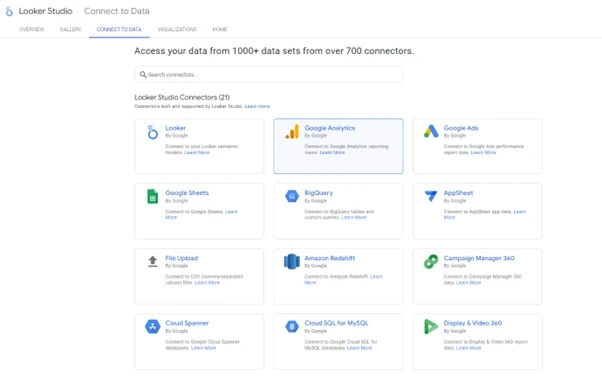The width and height of the screenshot is (602, 378).
Task: Click the Looker Studio title text
Action: 45,11
